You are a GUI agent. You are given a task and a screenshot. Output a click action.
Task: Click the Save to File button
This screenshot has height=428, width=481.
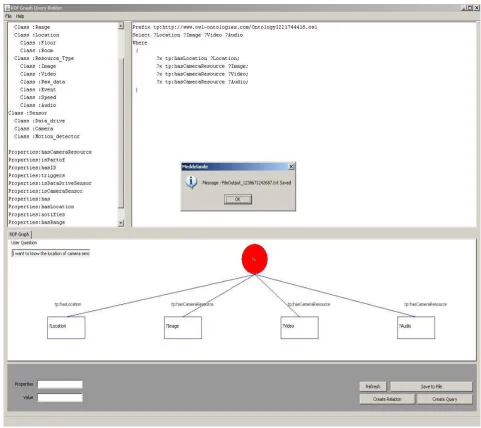(431, 386)
